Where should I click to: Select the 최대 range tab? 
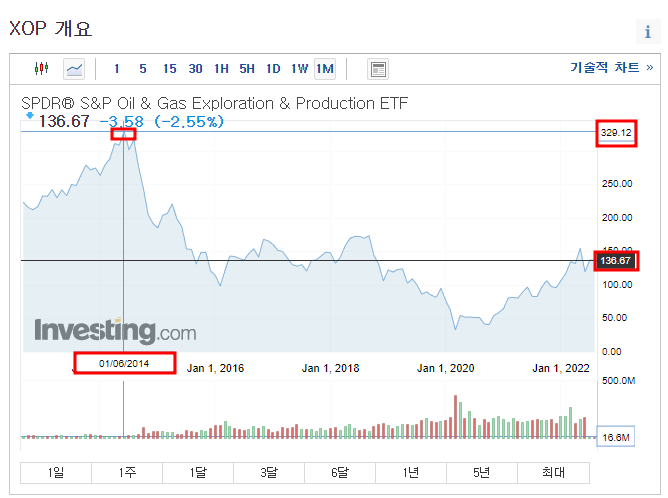[553, 472]
